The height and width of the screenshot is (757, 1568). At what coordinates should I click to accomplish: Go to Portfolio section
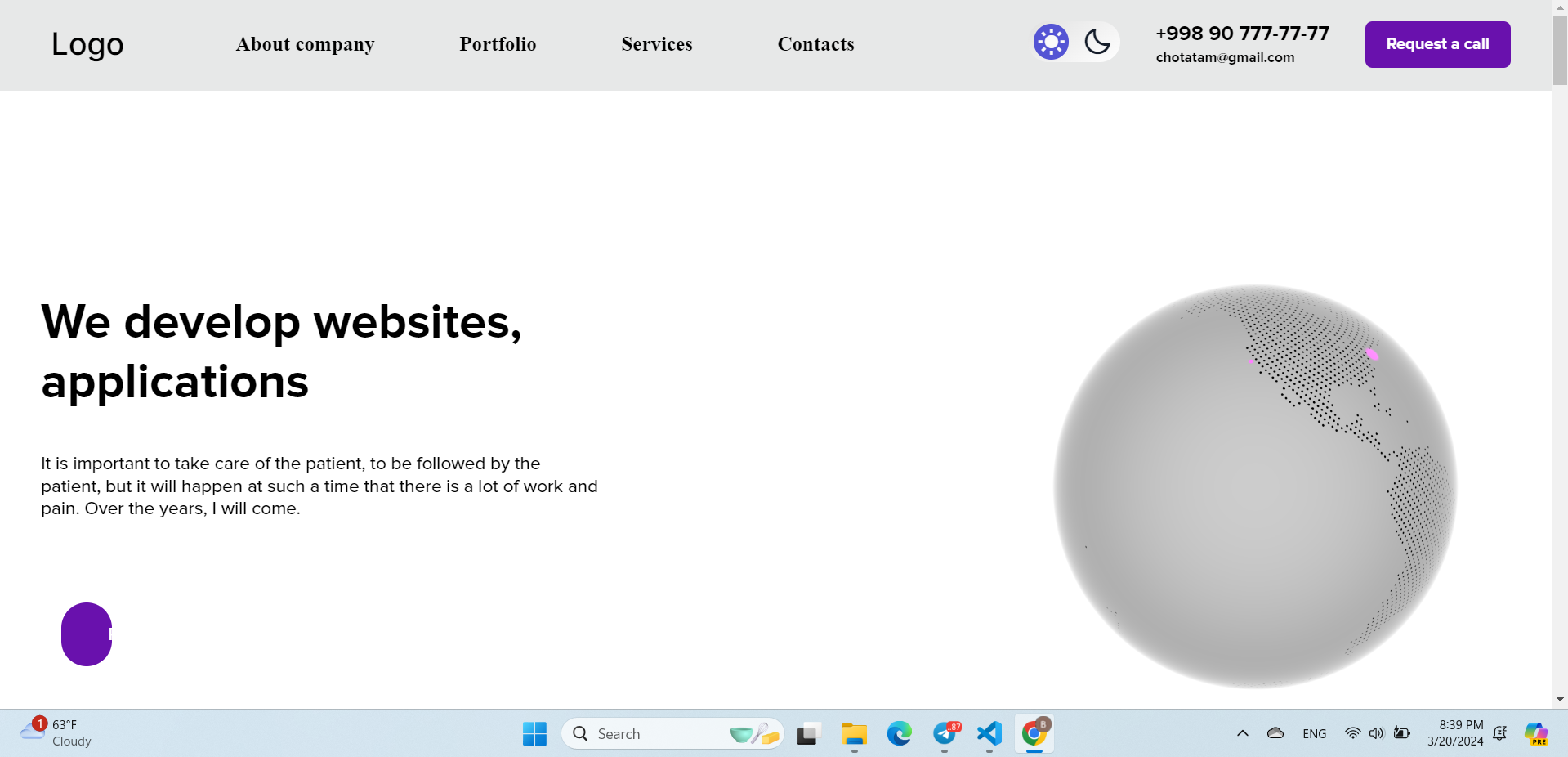pyautogui.click(x=498, y=44)
